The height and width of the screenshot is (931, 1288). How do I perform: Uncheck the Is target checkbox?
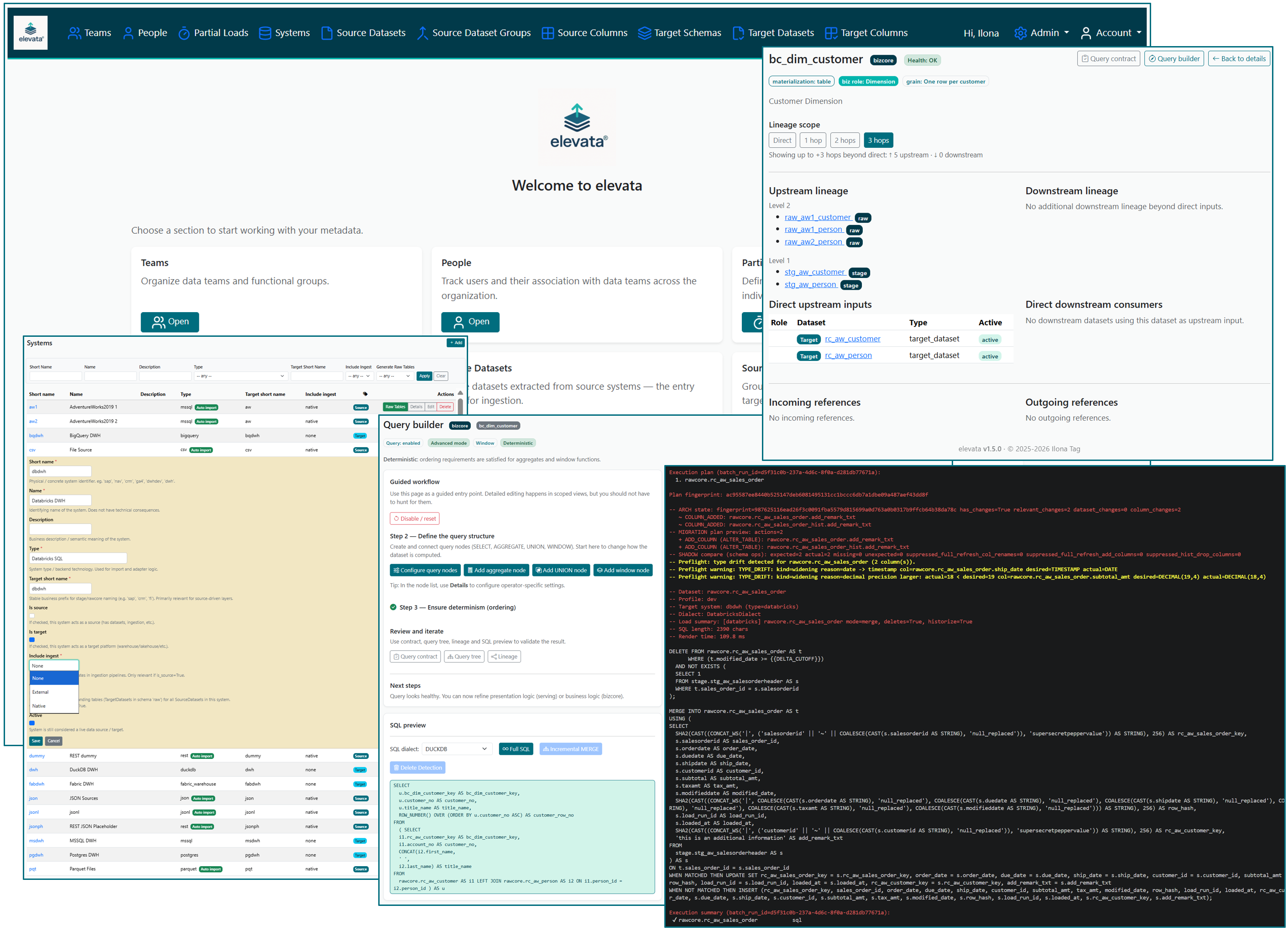point(32,639)
